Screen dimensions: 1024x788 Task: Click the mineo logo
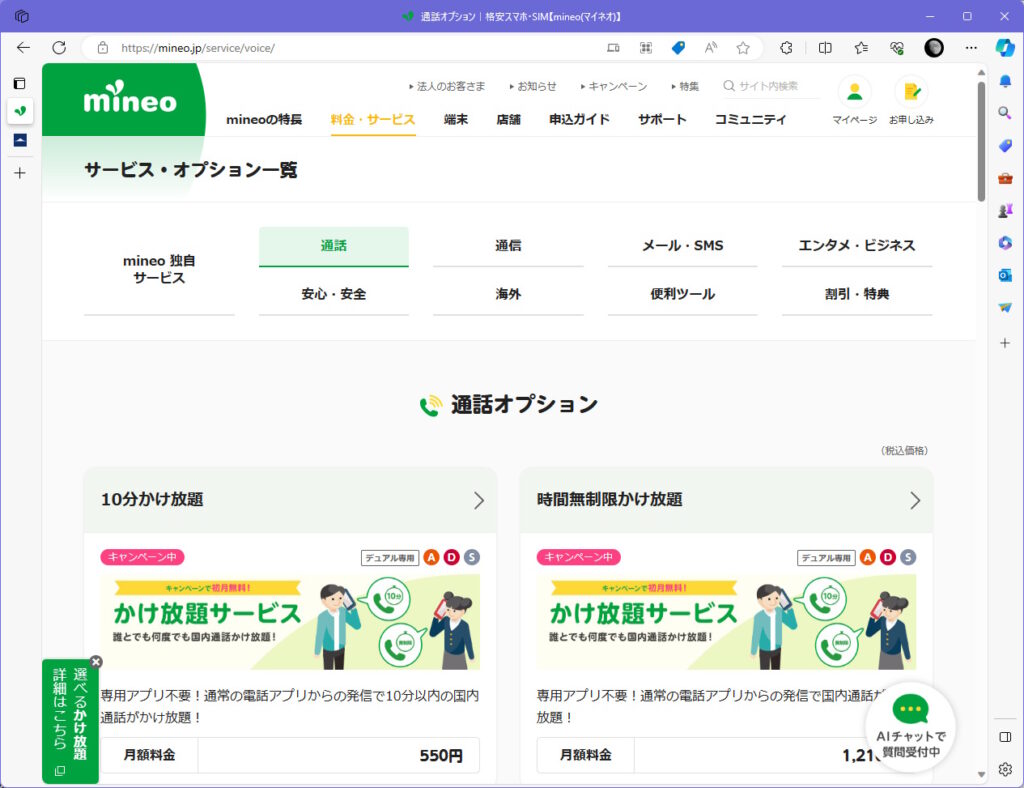pos(130,99)
